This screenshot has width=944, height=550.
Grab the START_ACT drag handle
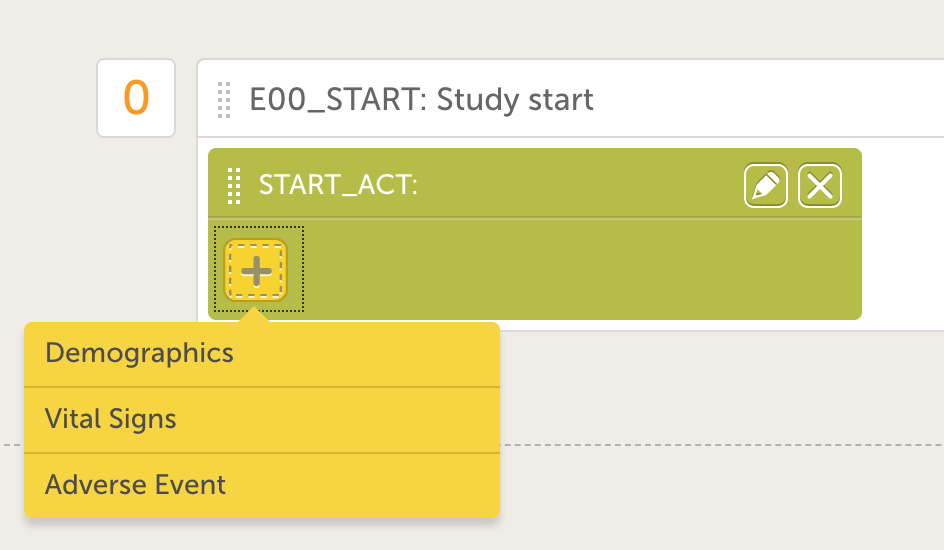(x=234, y=185)
